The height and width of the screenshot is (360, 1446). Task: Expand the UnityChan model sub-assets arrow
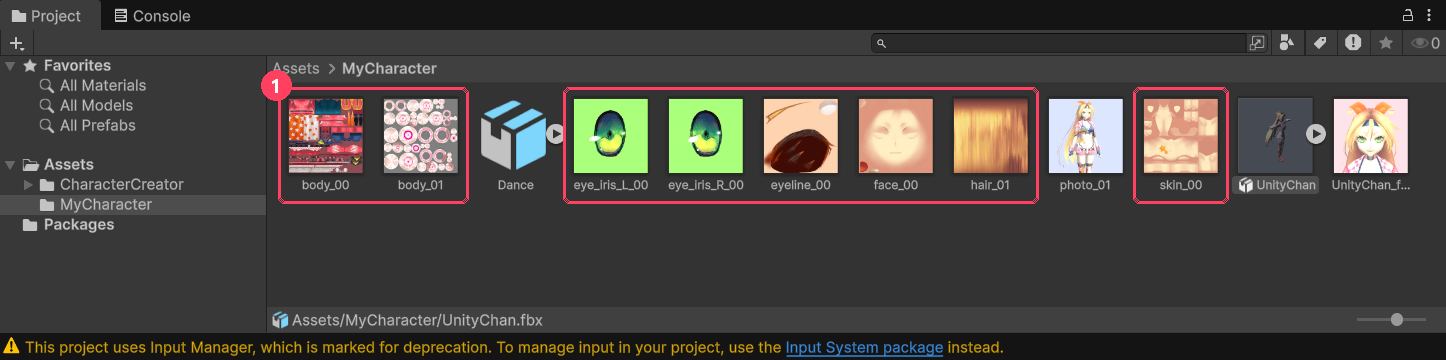coord(1317,133)
